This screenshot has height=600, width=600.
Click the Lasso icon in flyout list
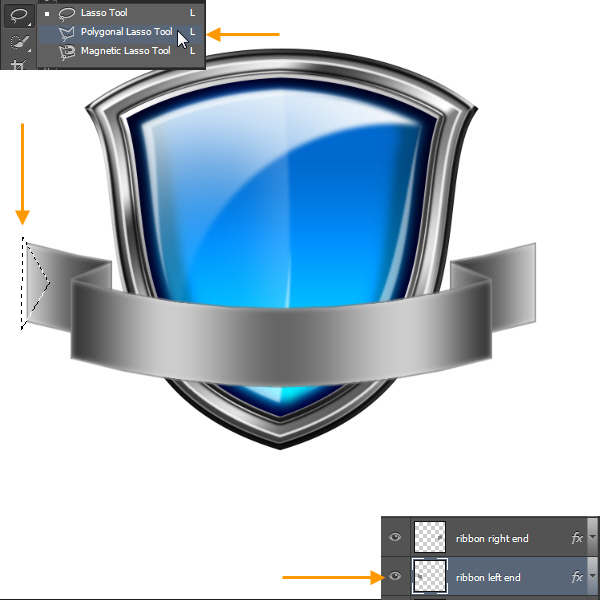click(x=68, y=13)
